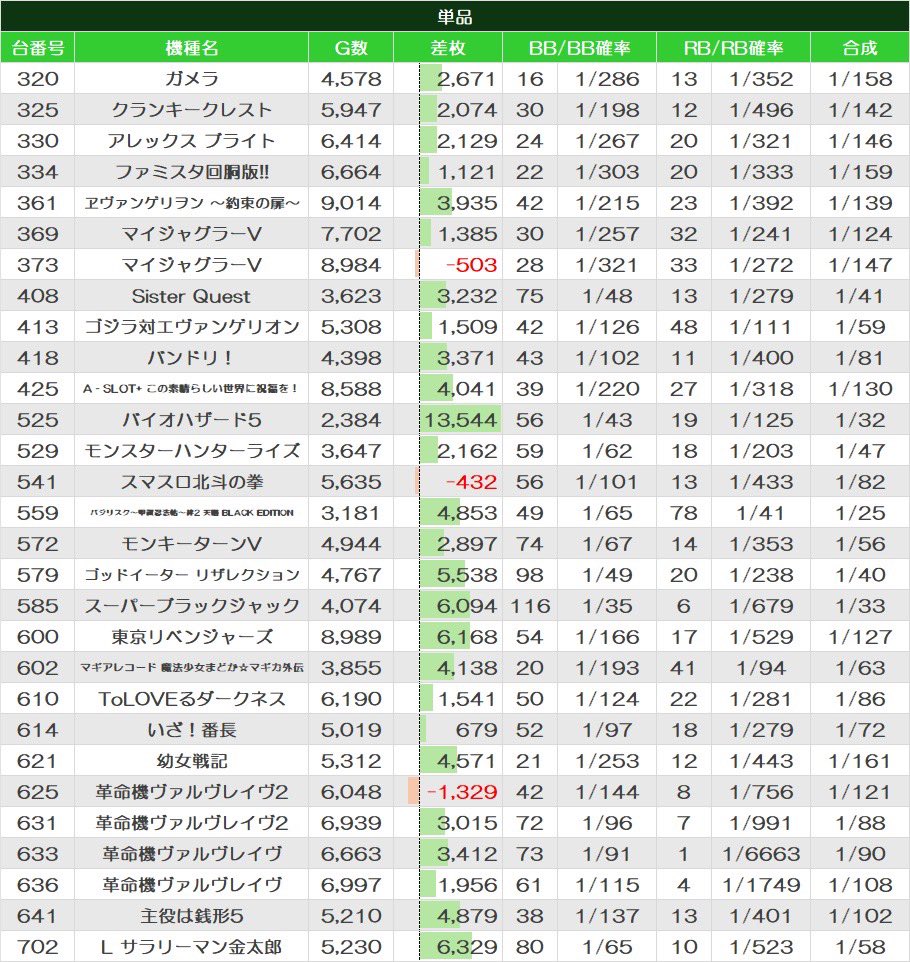The image size is (910, 962).
Task: Select machine name スマスロ北斗の拳
Action: point(191,482)
